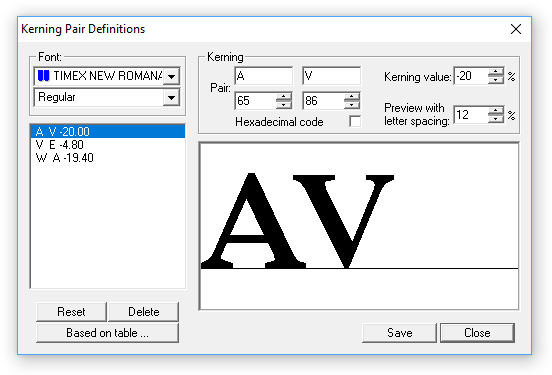This screenshot has height=375, width=552.
Task: Decrease second pair character code 86
Action: 352,105
